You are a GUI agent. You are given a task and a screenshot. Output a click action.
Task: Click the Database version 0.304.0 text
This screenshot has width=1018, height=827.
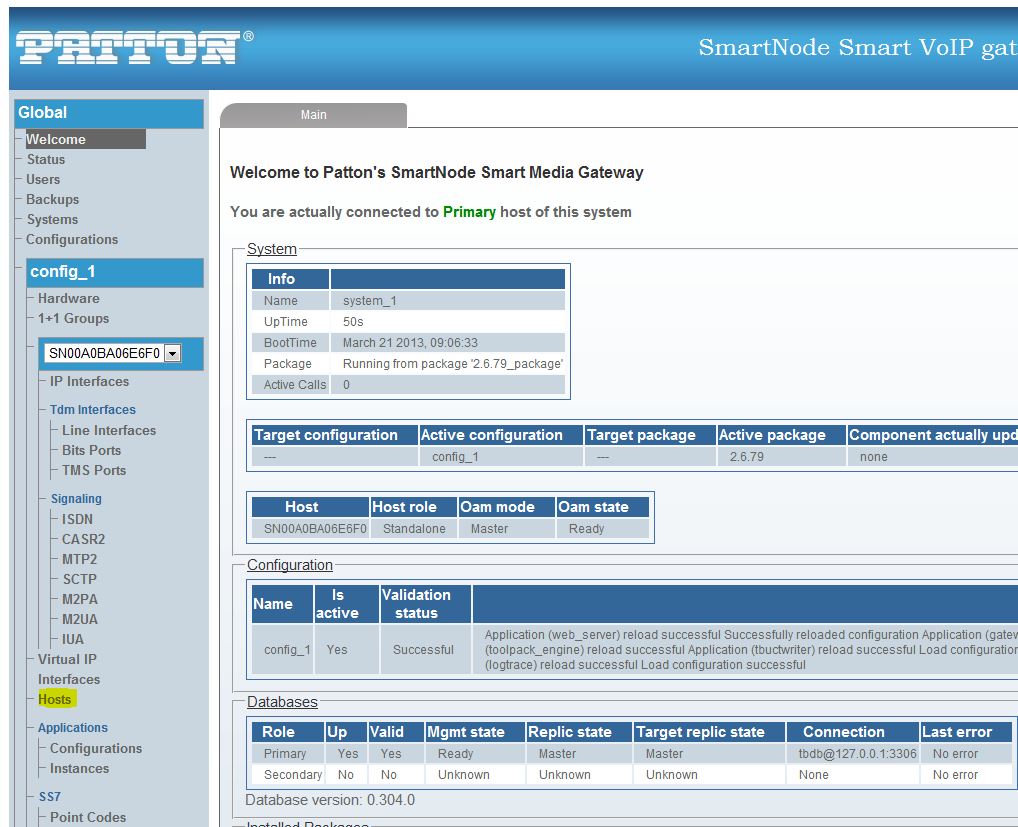(330, 800)
